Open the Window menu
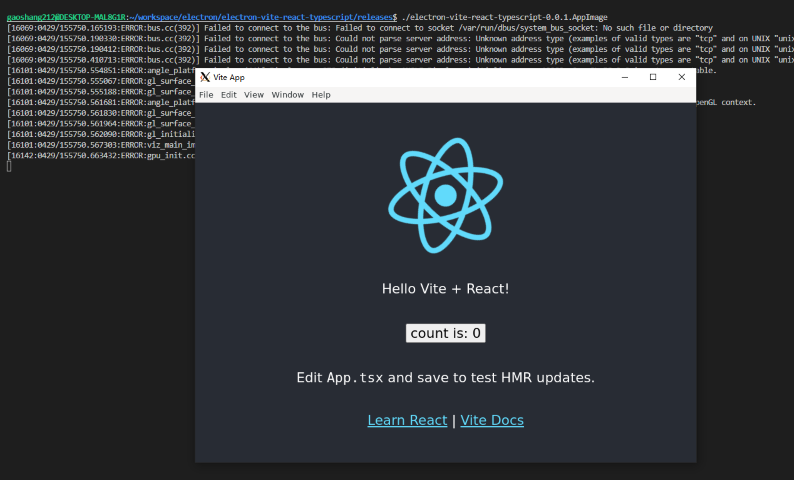794x480 pixels. tap(288, 95)
